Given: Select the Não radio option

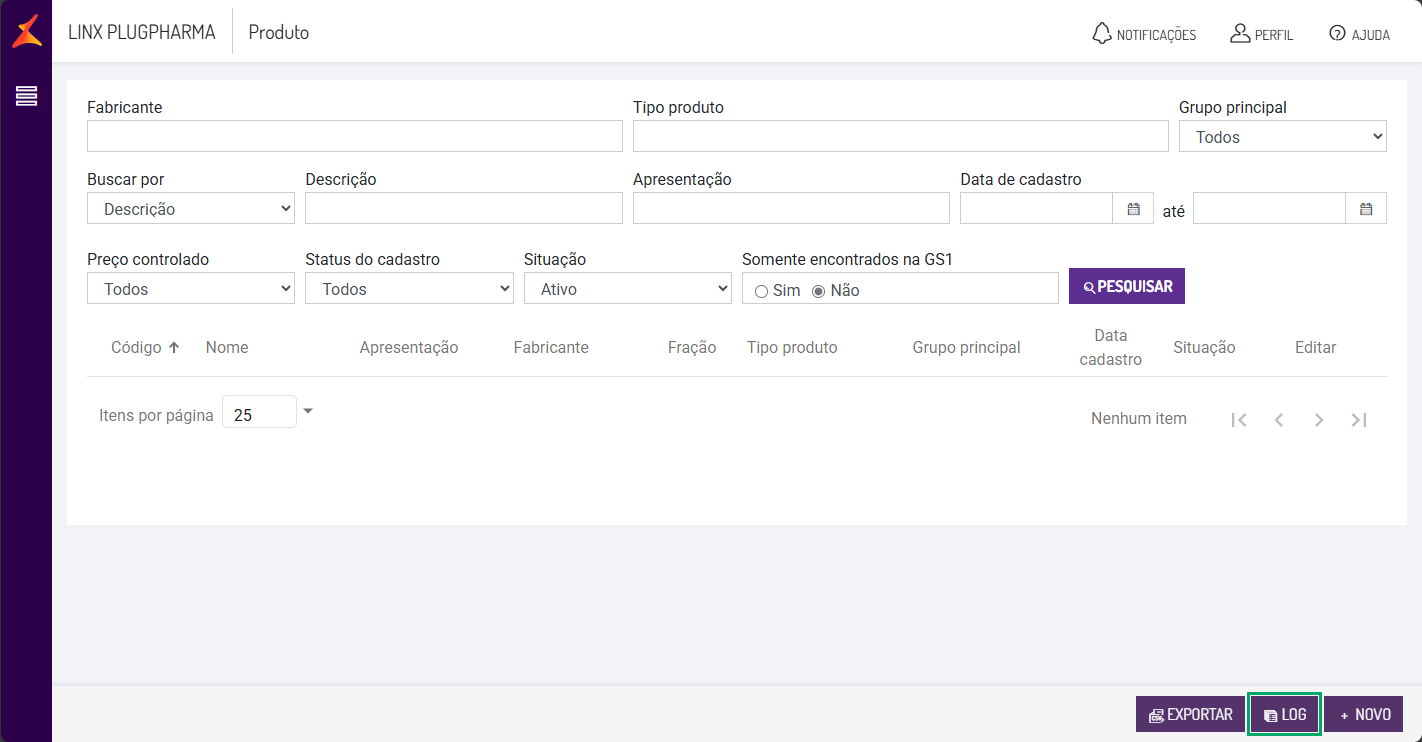Looking at the screenshot, I should tap(819, 291).
